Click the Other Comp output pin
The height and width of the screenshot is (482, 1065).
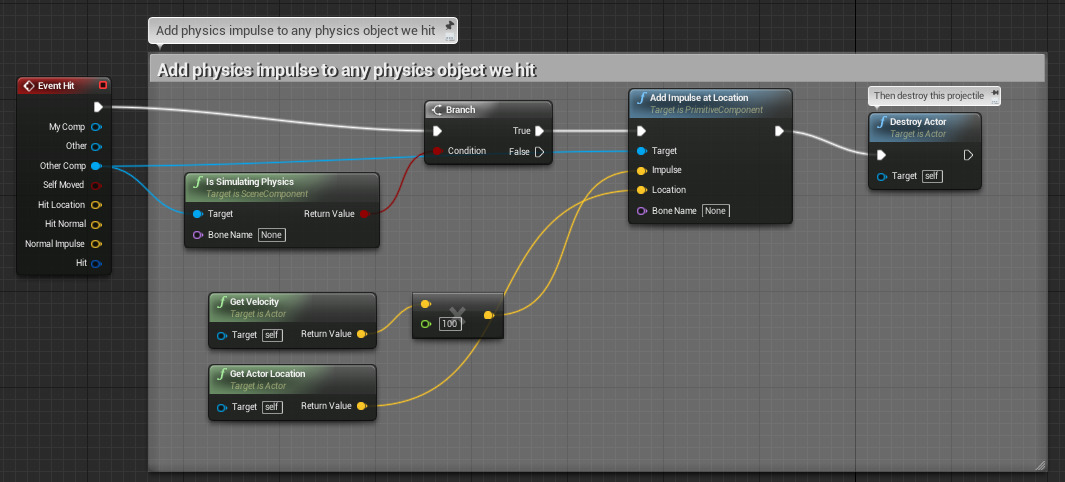pyautogui.click(x=96, y=166)
